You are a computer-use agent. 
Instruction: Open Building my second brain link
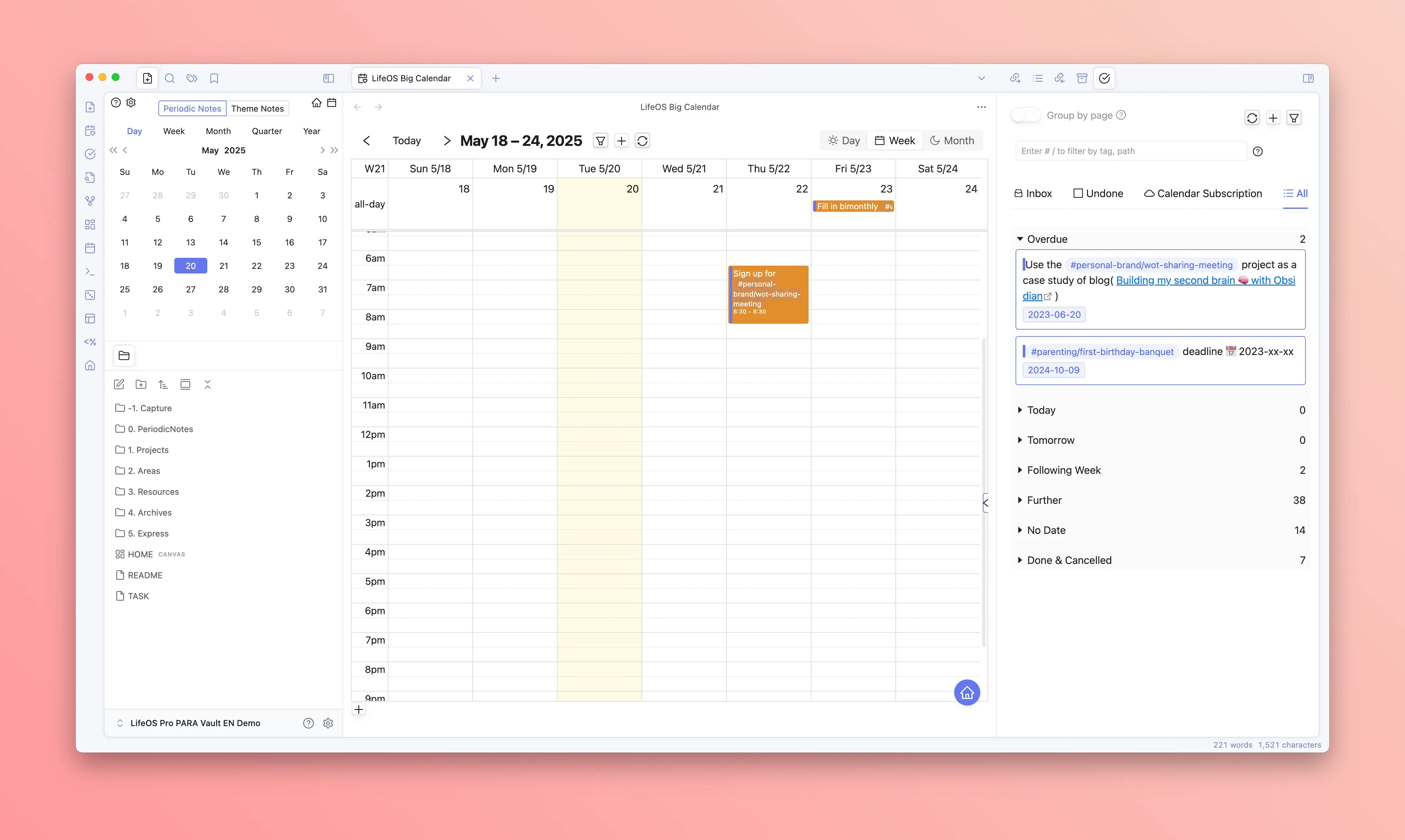coord(1175,280)
